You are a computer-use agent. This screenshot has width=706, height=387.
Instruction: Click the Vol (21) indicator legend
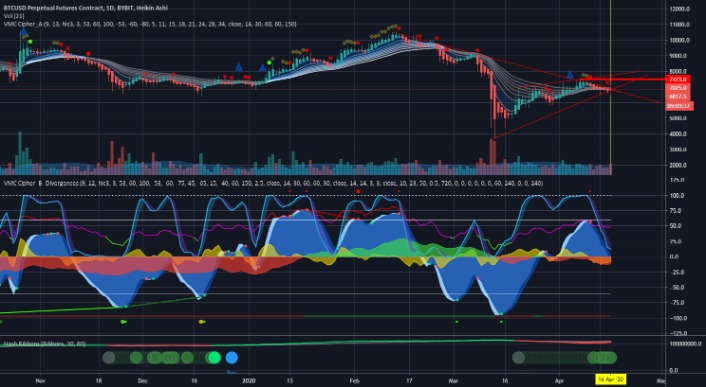pos(14,16)
